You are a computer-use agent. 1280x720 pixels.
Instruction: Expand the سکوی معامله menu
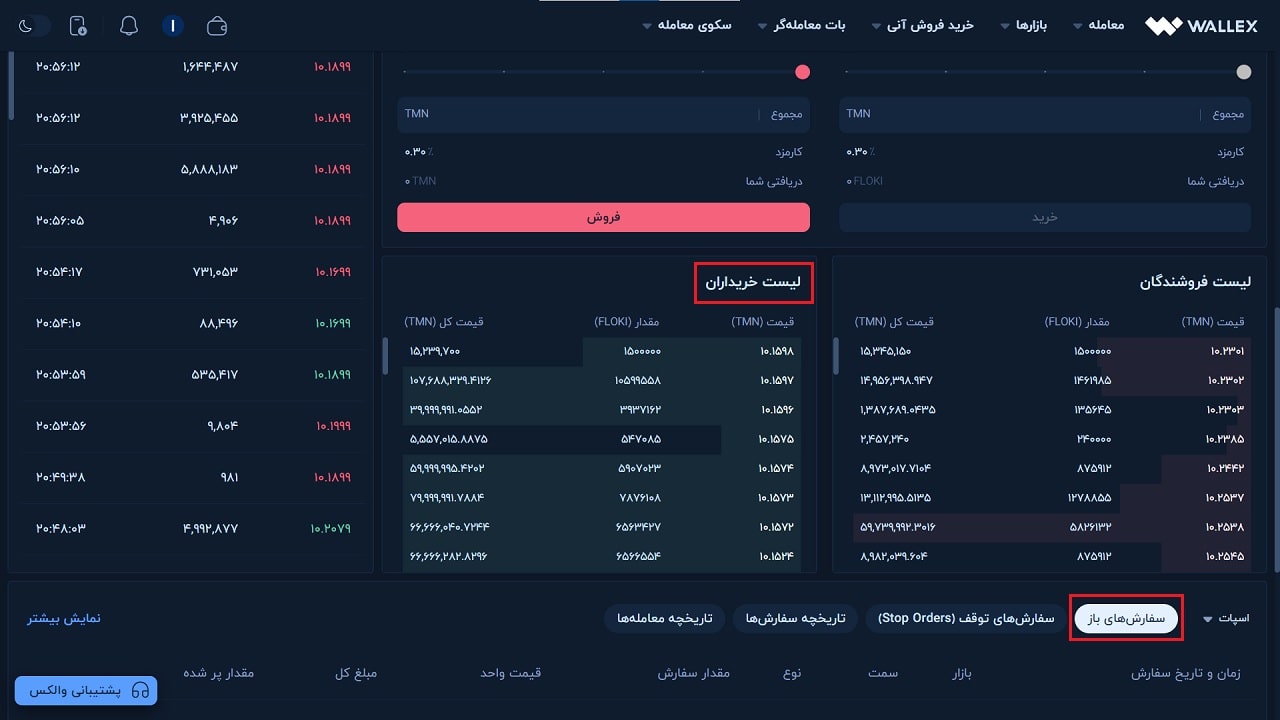(687, 25)
